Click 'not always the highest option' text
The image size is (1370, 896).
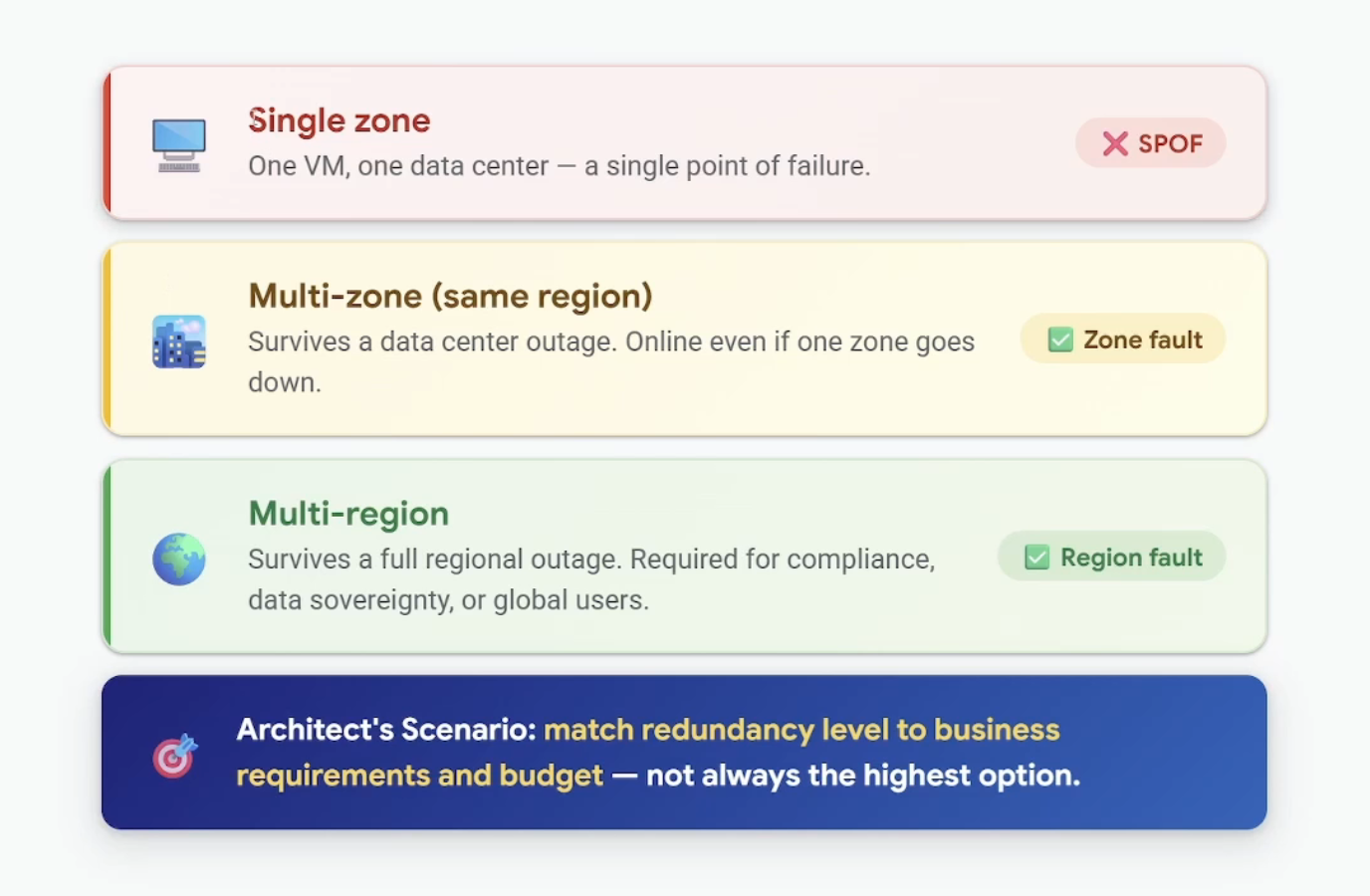click(863, 776)
